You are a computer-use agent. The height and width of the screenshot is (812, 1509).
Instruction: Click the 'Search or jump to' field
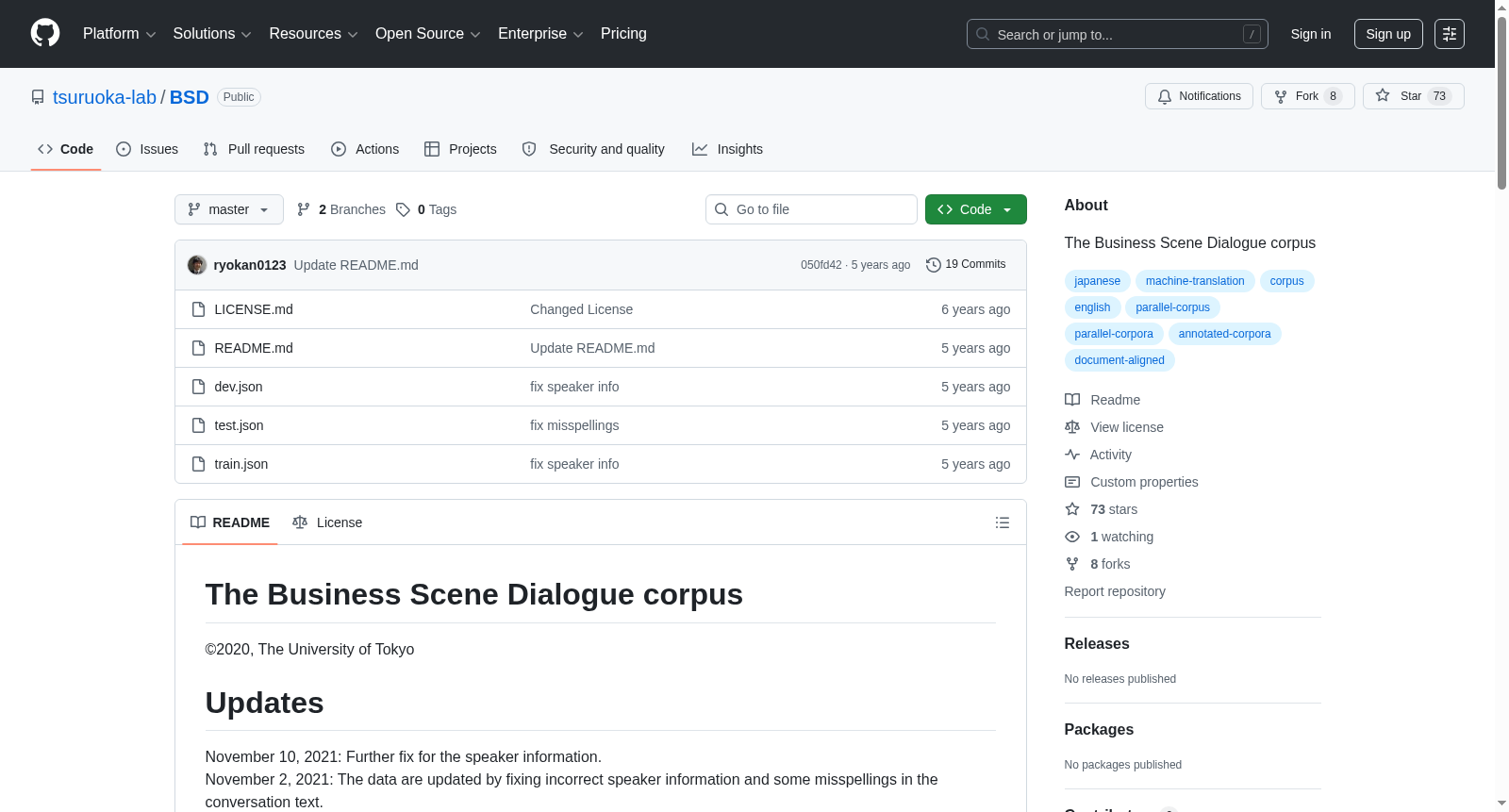[x=1118, y=34]
